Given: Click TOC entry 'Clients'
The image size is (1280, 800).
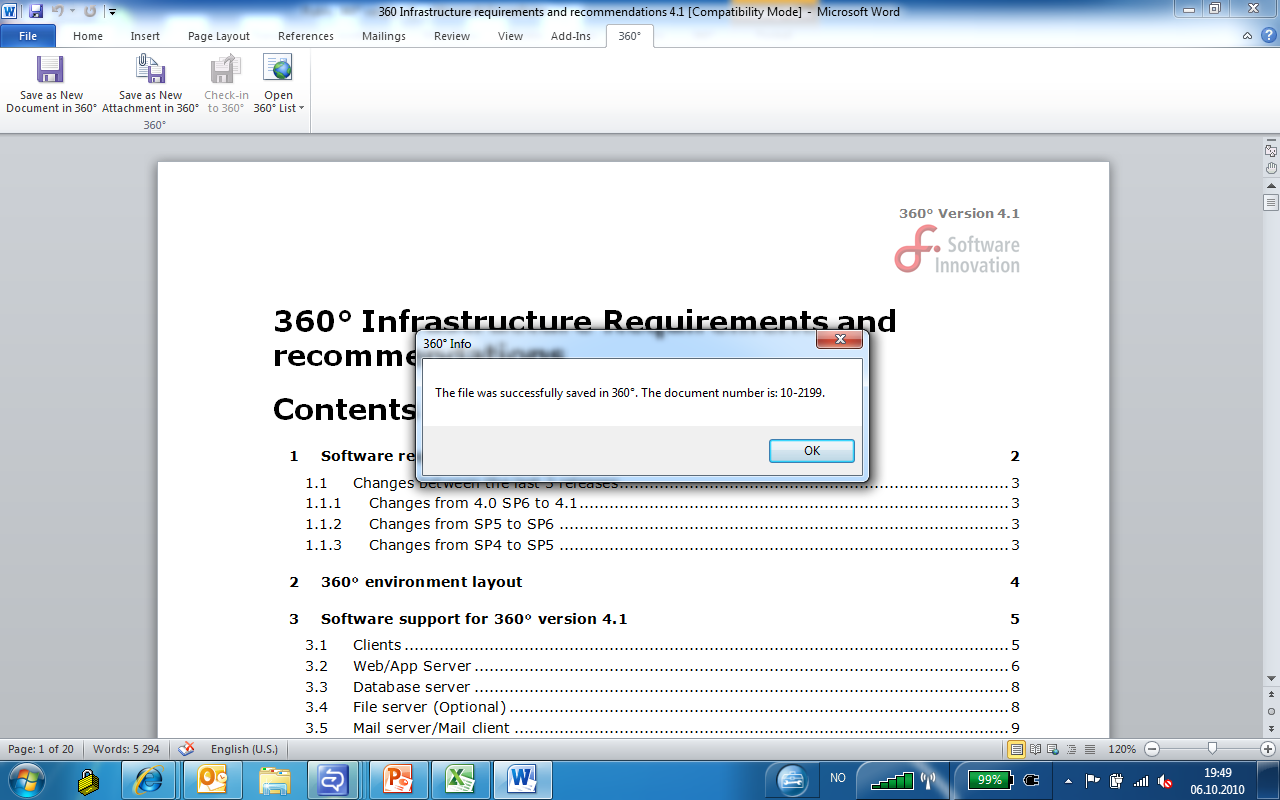Looking at the screenshot, I should click(x=377, y=645).
